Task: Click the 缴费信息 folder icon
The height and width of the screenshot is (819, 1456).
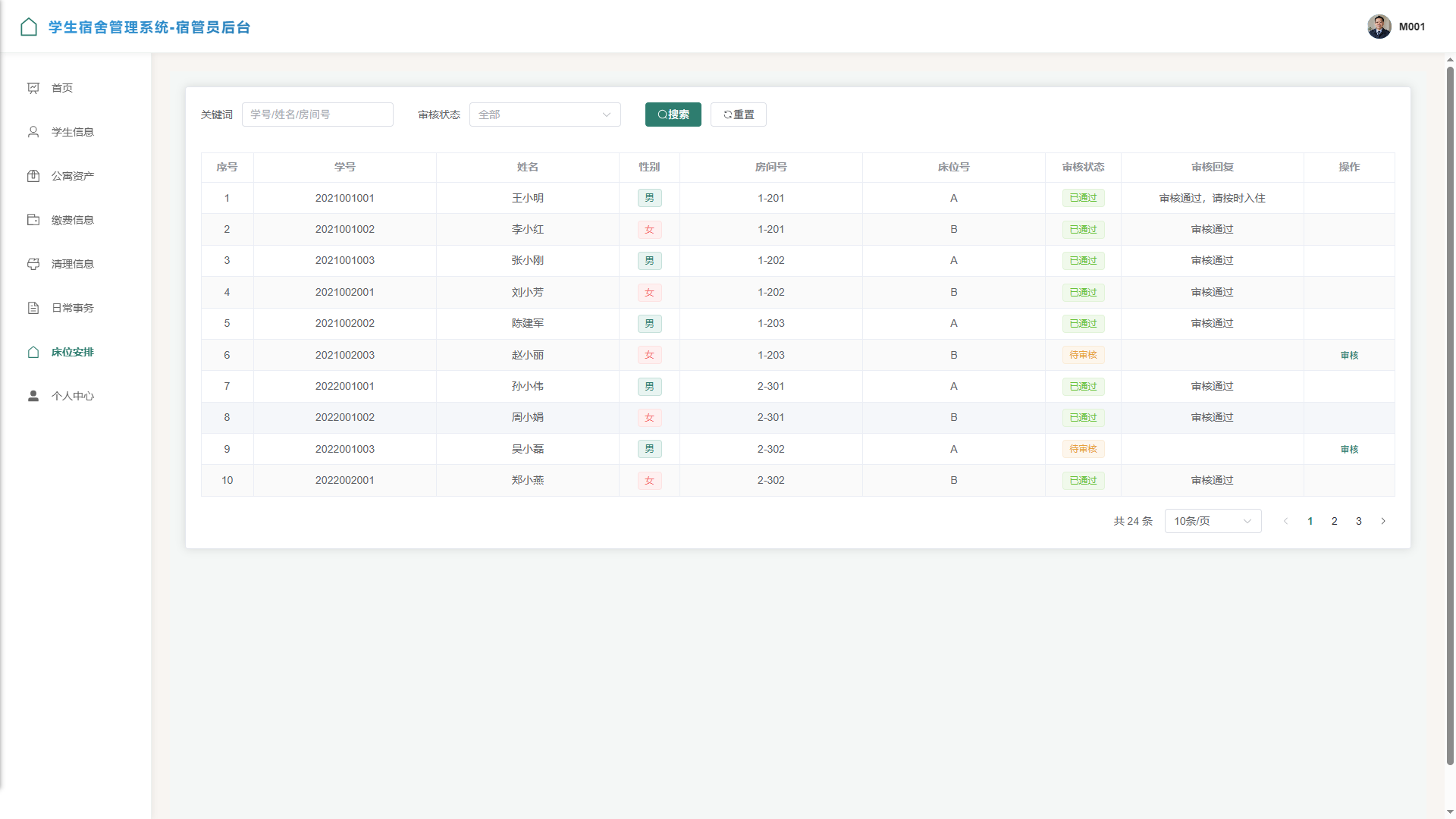Action: click(x=33, y=220)
